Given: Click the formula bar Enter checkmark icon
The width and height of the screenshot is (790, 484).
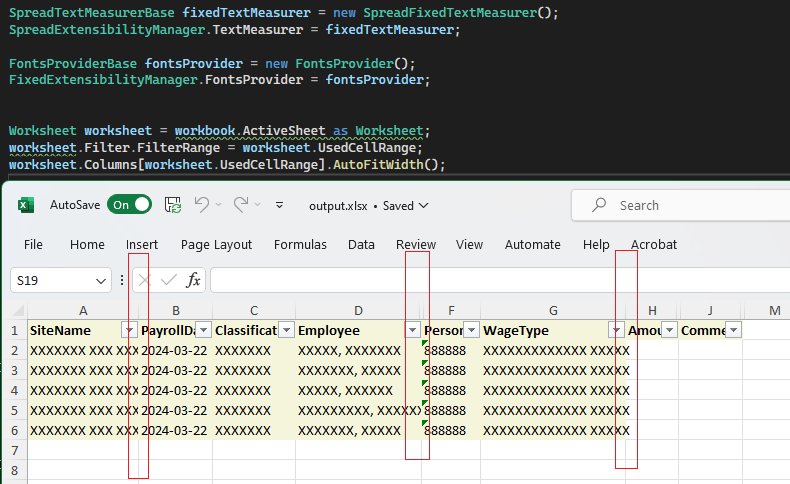Looking at the screenshot, I should (x=168, y=280).
